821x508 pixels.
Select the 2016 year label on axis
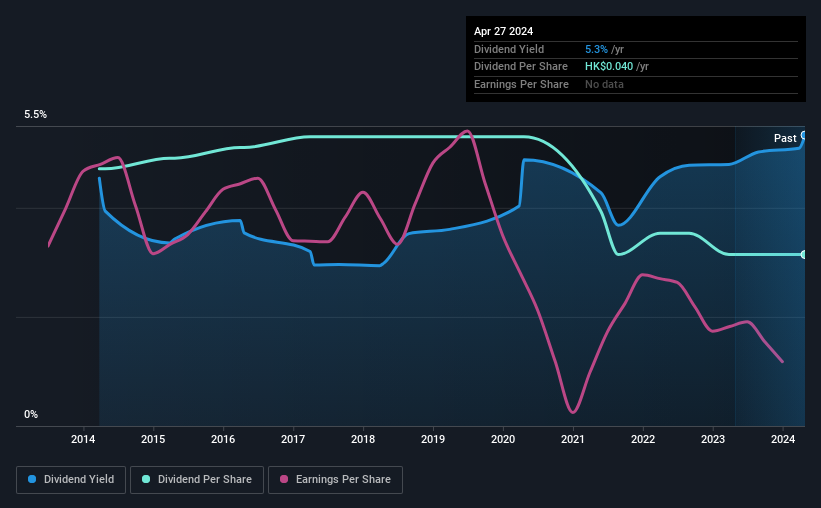[x=223, y=439]
